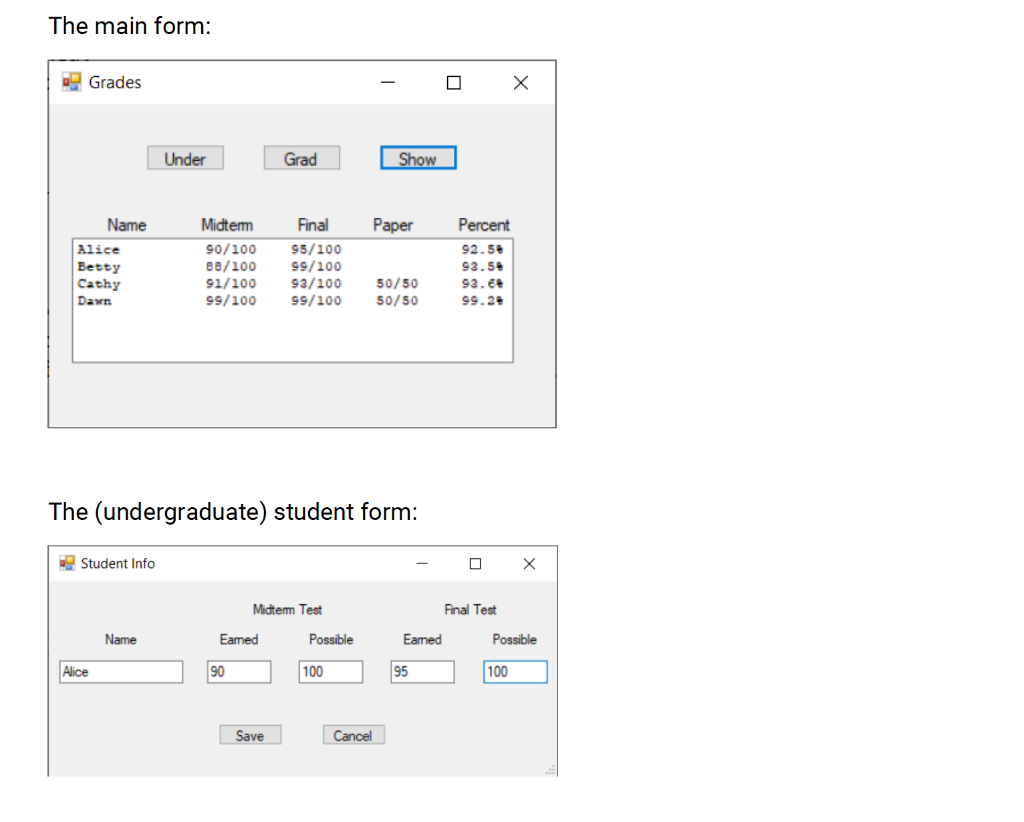Select the Midterm Earned field showing 90
The width and height of the screenshot is (1024, 822).
coord(239,672)
